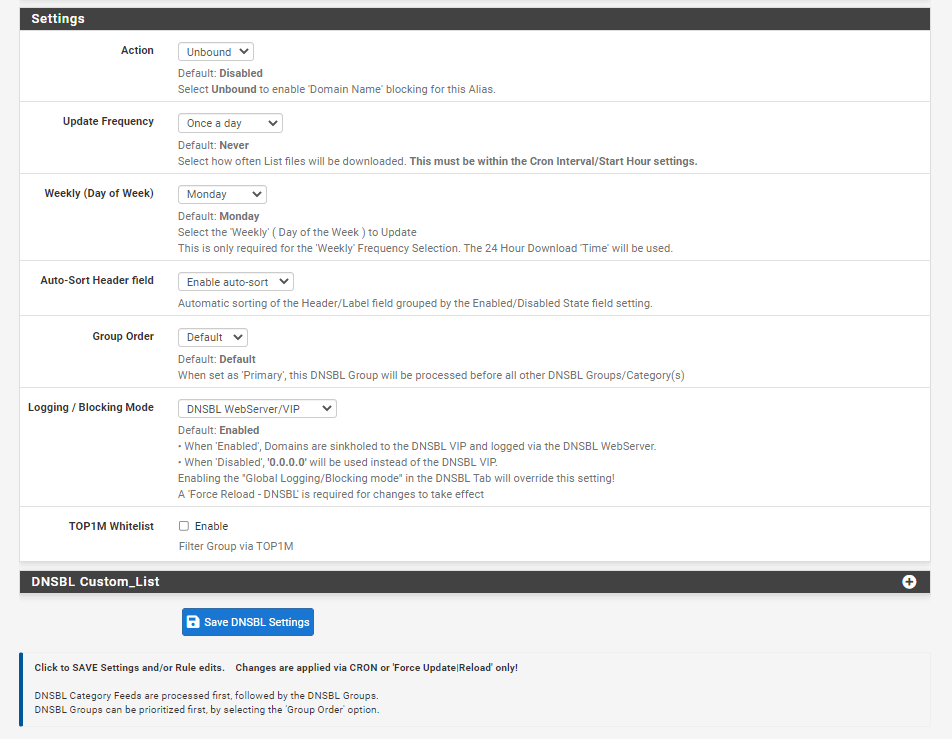
Task: Click the 'Group Order' field label
Action: (123, 337)
